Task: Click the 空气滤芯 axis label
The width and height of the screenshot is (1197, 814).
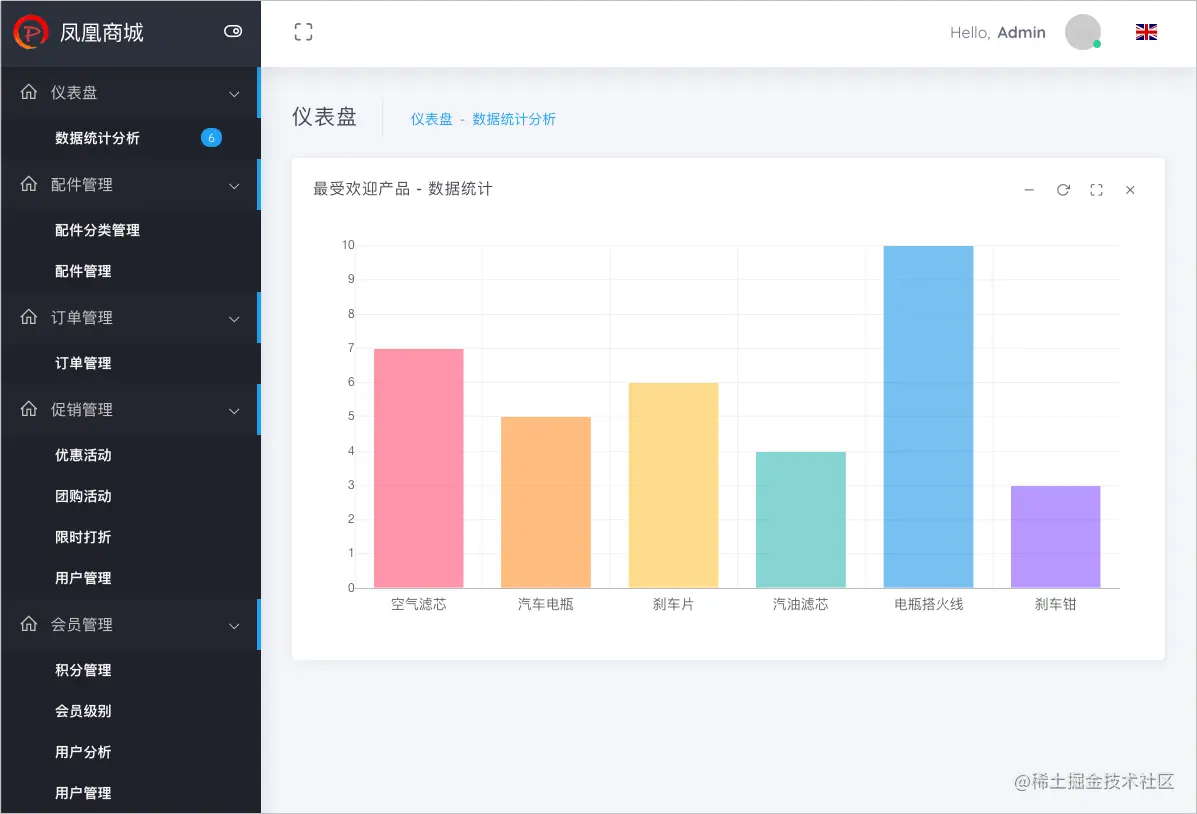Action: tap(418, 604)
